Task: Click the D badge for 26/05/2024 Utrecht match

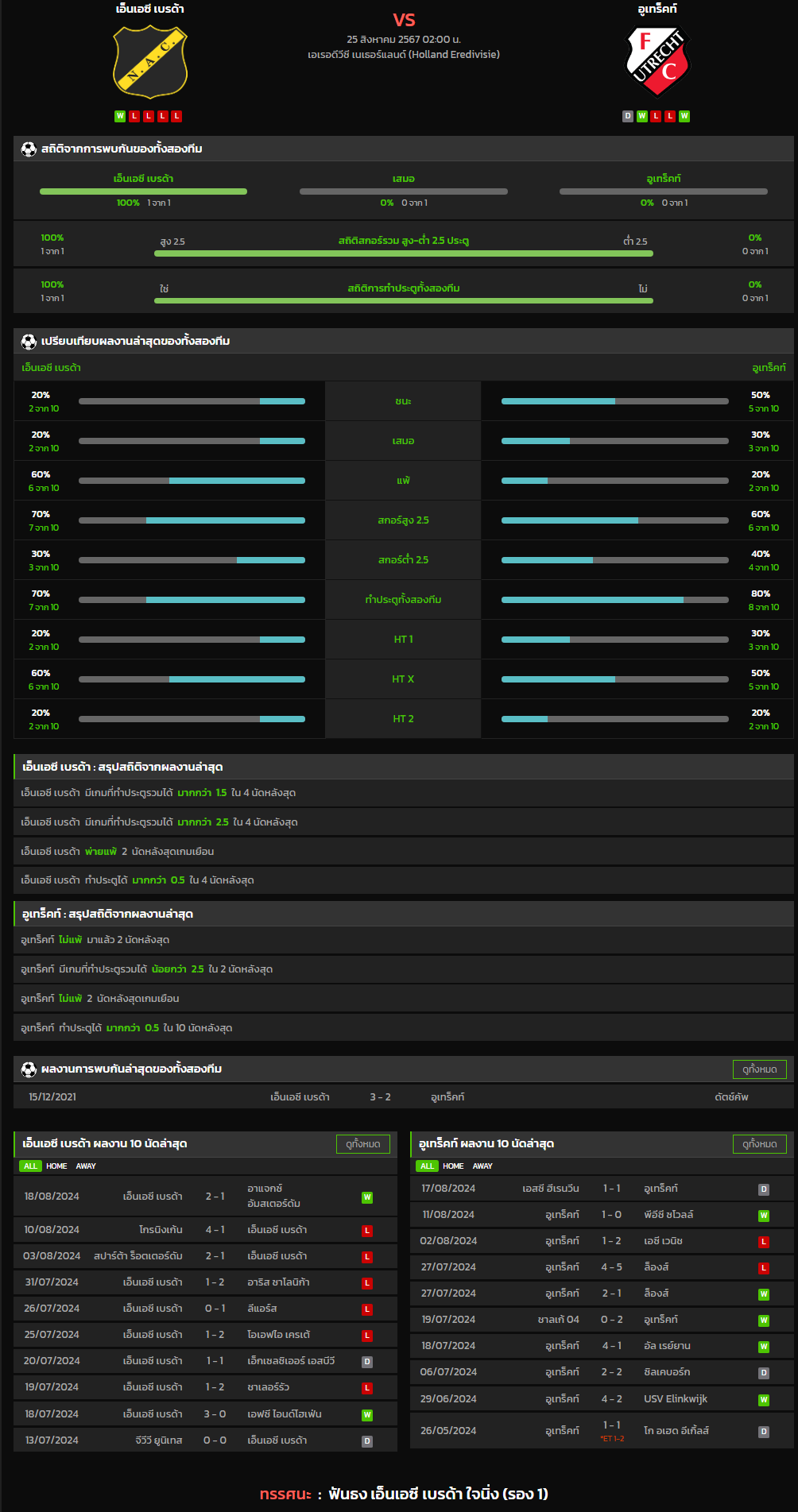Action: coord(764,1432)
